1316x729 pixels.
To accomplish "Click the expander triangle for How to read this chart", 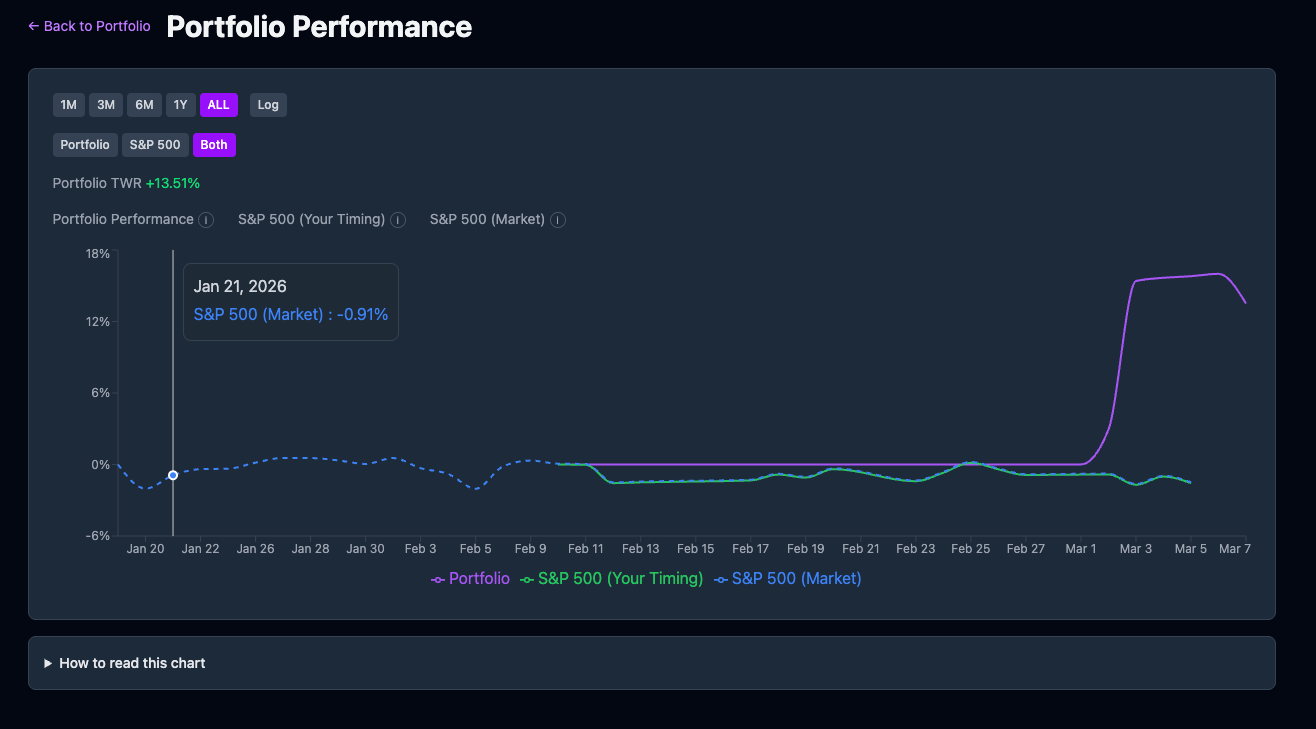I will 47,662.
